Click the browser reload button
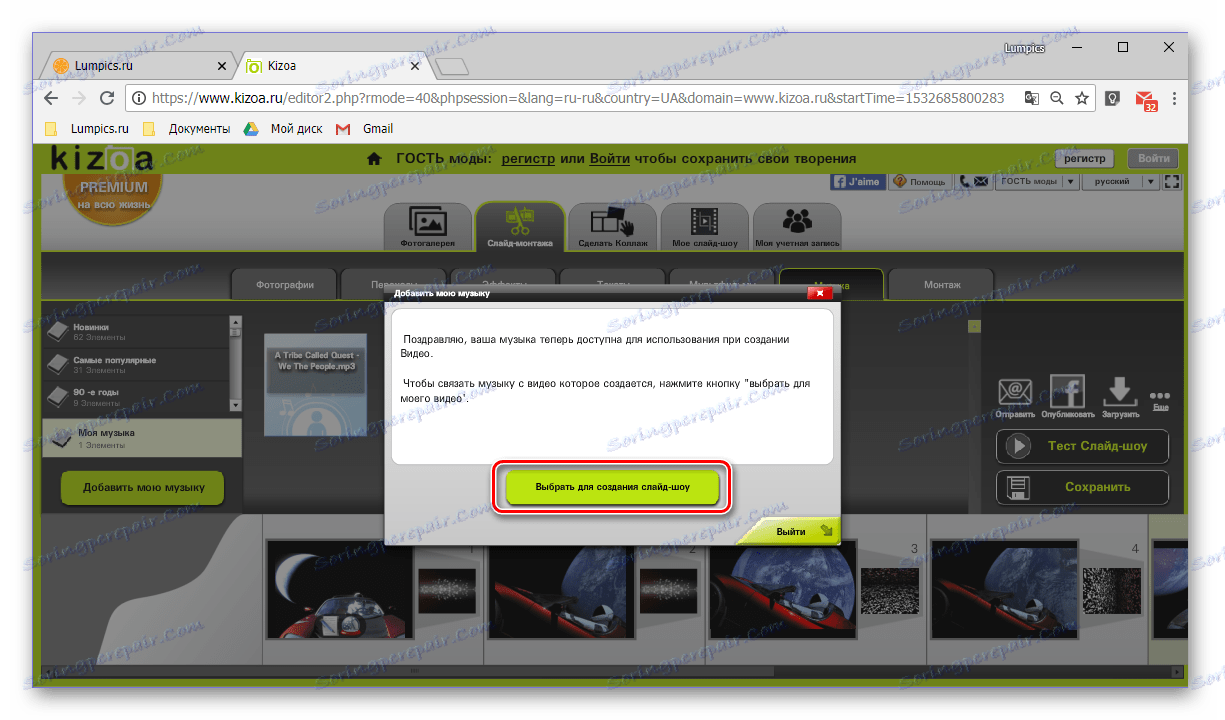The image size is (1225, 720). 107,98
